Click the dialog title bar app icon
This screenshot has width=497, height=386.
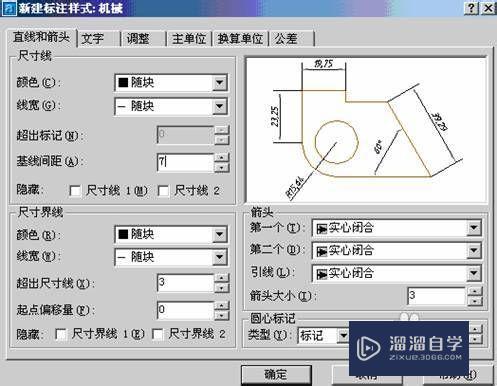tap(9, 8)
